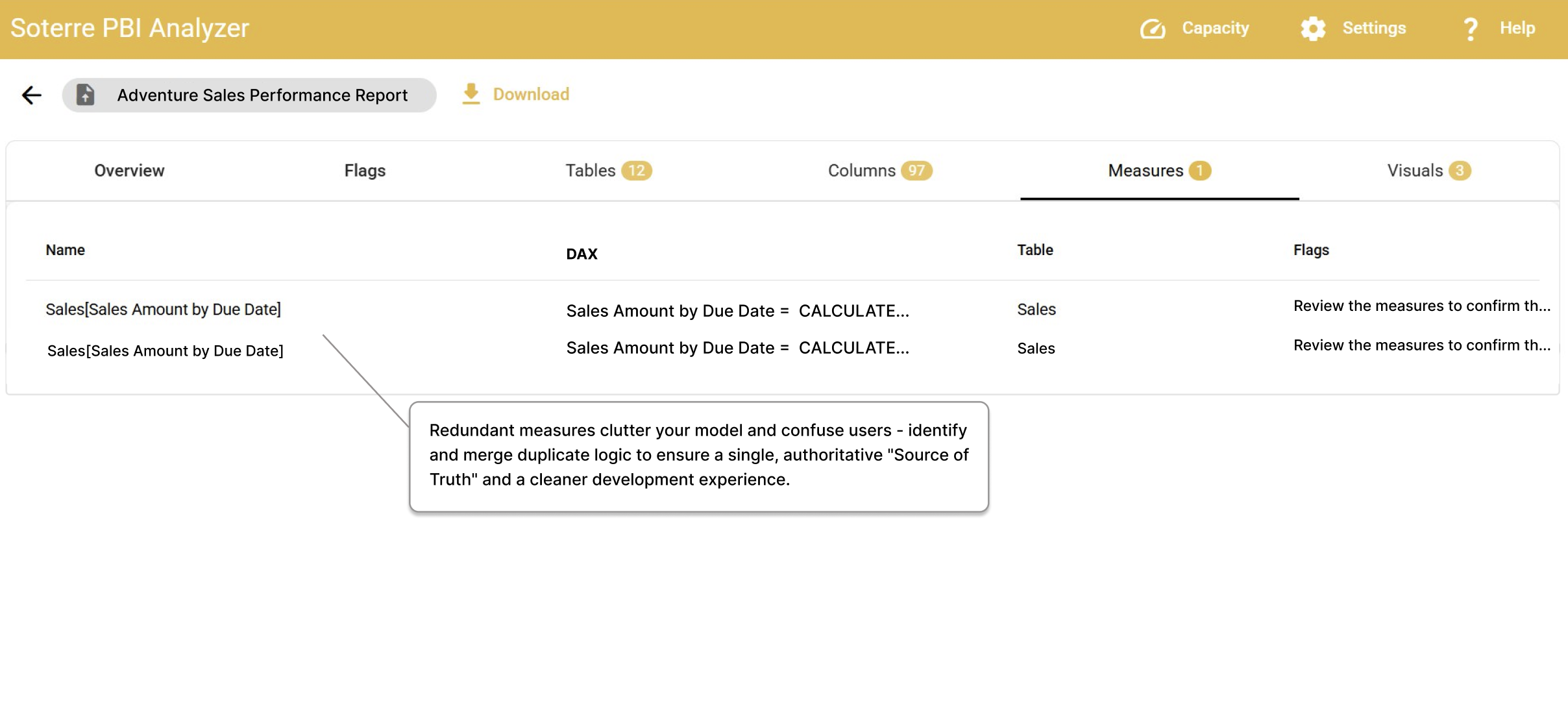Click the back arrow to return
The height and width of the screenshot is (714, 1568).
(x=31, y=95)
